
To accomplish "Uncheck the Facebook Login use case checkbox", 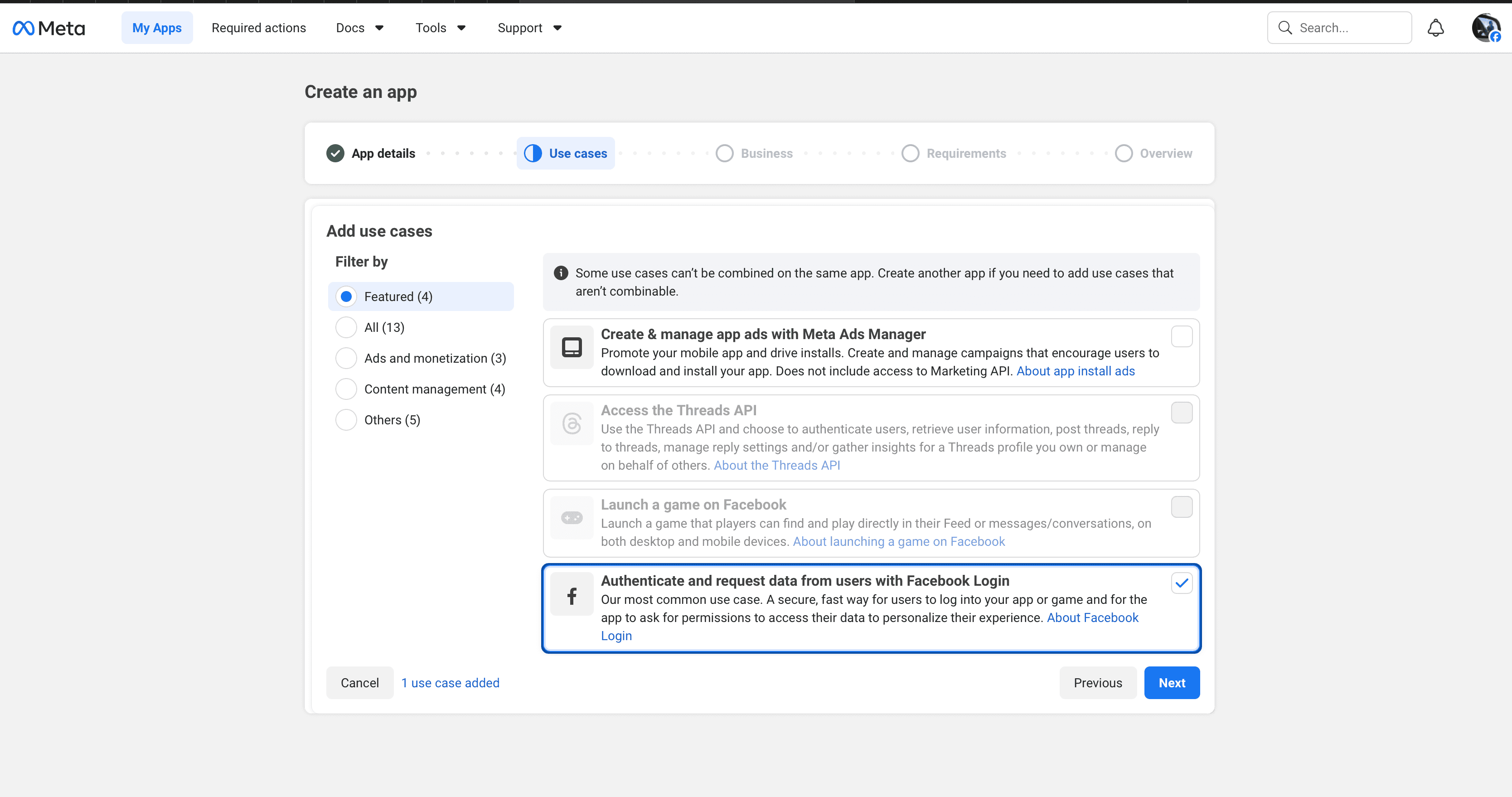I will (x=1181, y=583).
